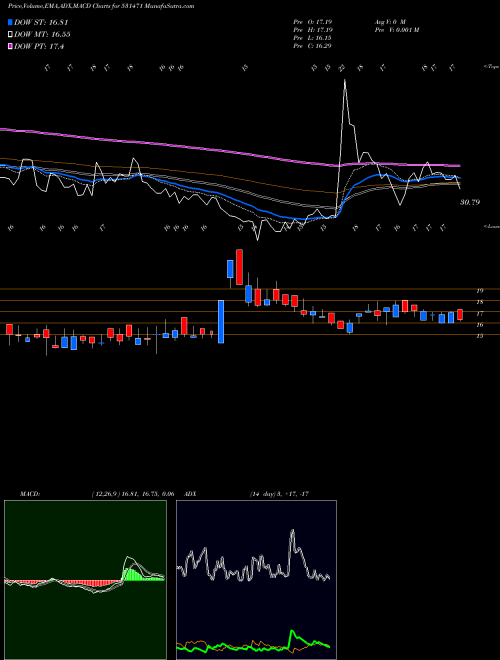Click the 'Pre H: 17.19' value
The image size is (500, 660).
[x=312, y=29]
